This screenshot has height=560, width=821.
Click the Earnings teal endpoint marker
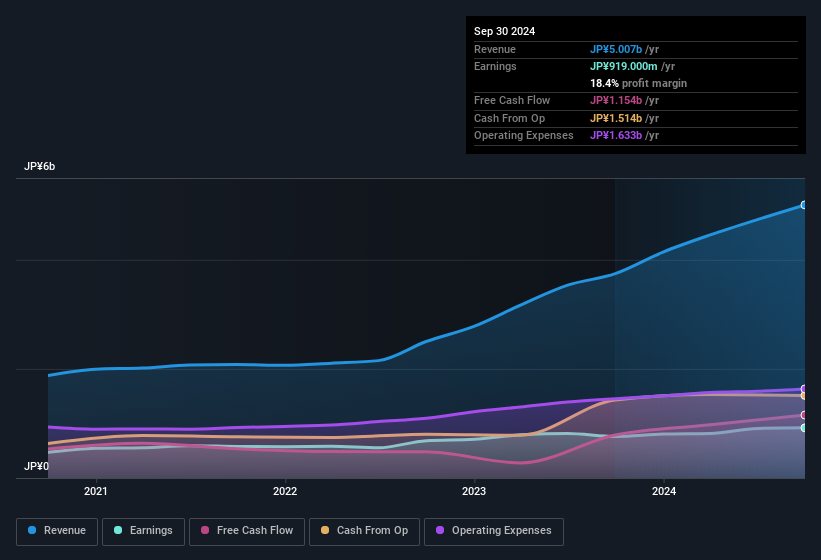click(804, 428)
